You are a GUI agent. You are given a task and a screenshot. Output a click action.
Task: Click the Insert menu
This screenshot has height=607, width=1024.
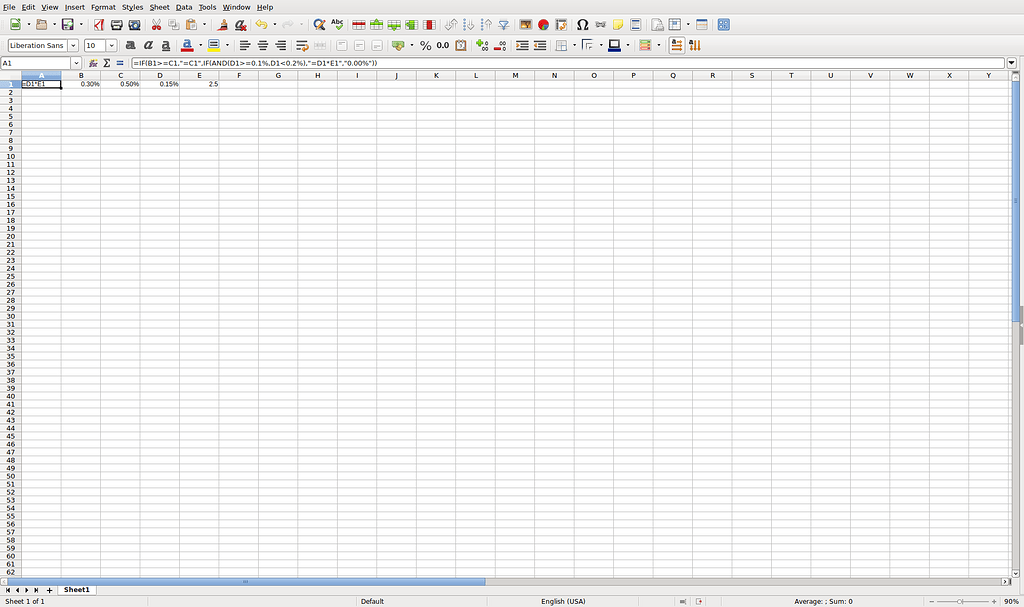click(75, 7)
